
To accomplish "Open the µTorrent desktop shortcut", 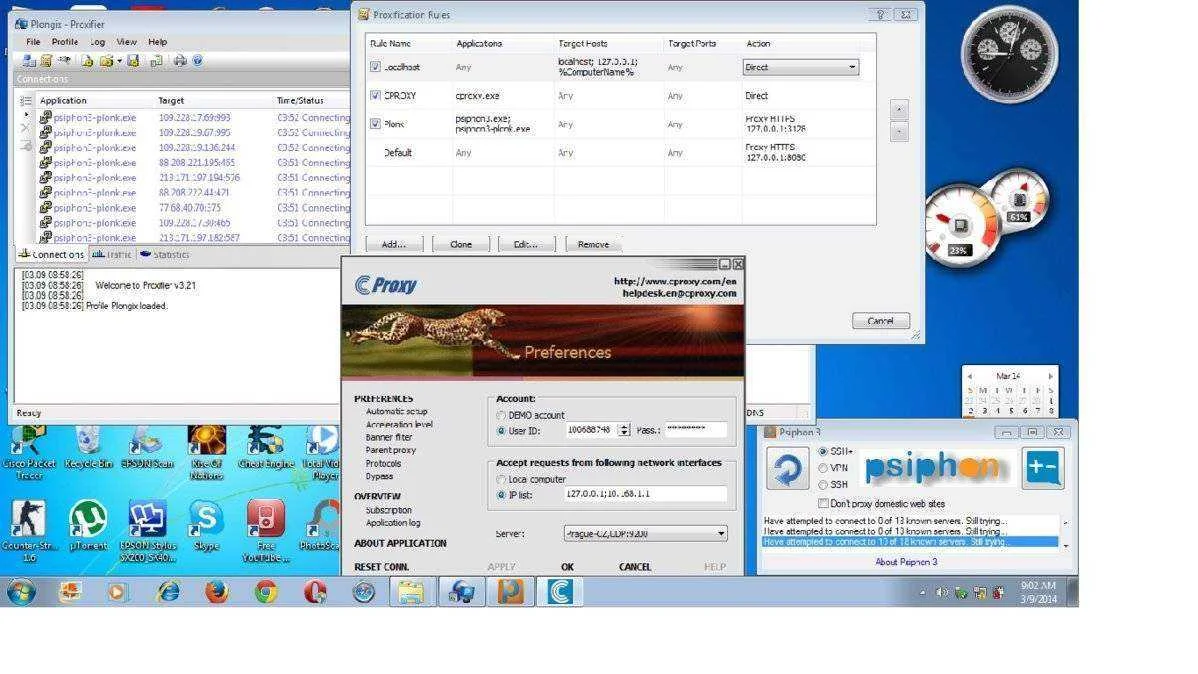I will [88, 526].
